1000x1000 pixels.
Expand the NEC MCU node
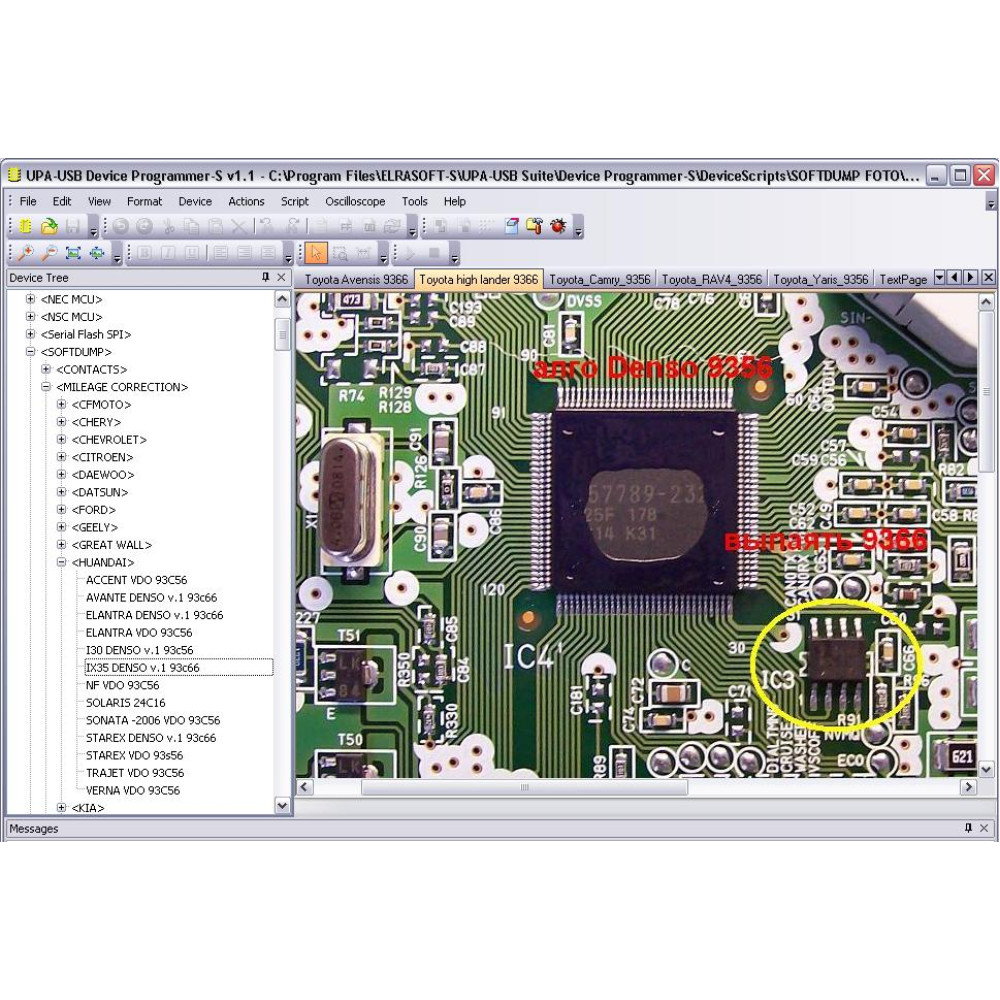point(30,298)
